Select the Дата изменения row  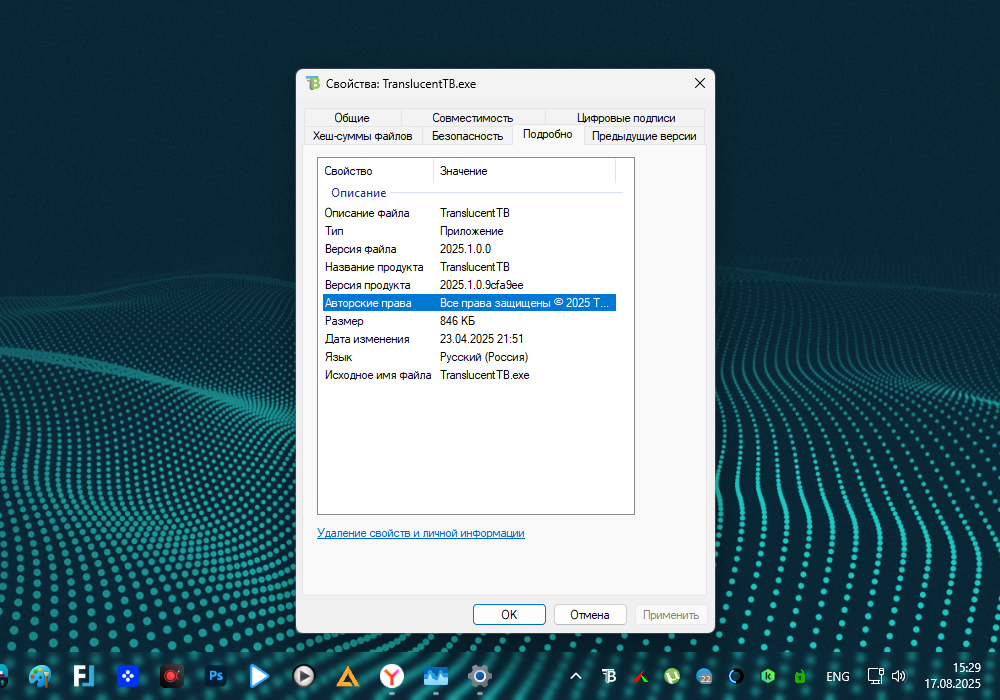click(469, 339)
